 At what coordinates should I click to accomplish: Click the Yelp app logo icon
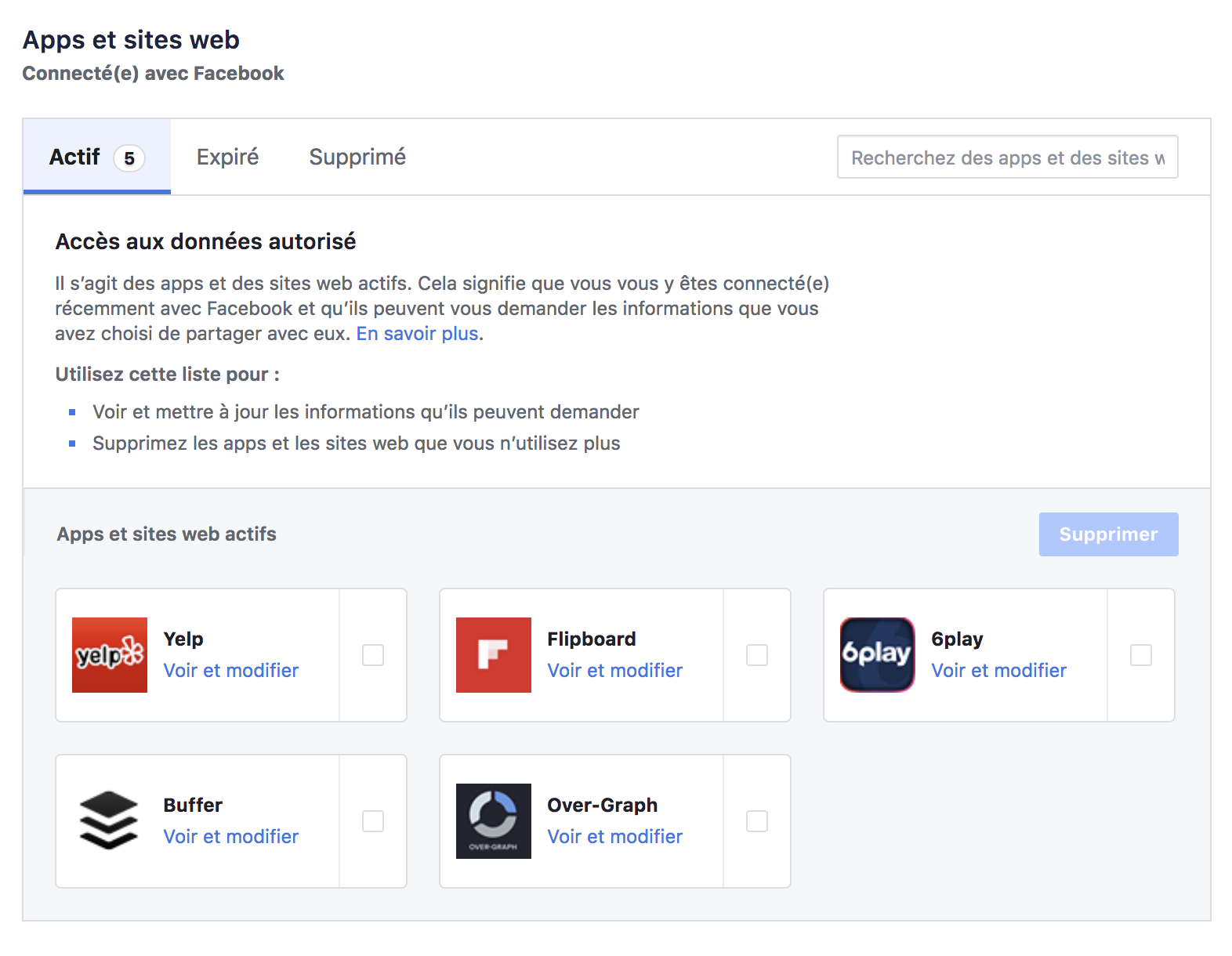(109, 655)
